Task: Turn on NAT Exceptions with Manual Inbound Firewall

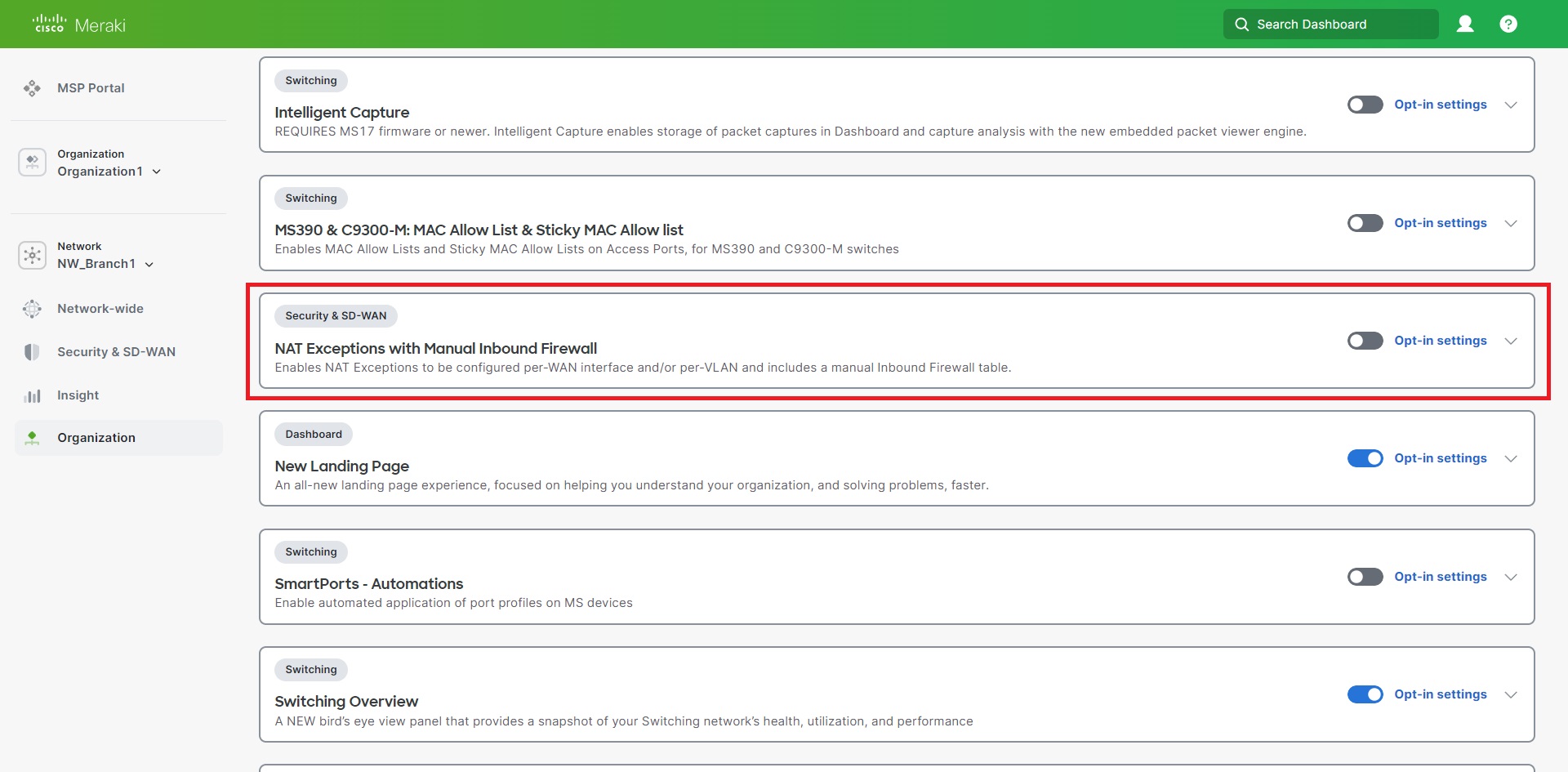Action: [1364, 341]
